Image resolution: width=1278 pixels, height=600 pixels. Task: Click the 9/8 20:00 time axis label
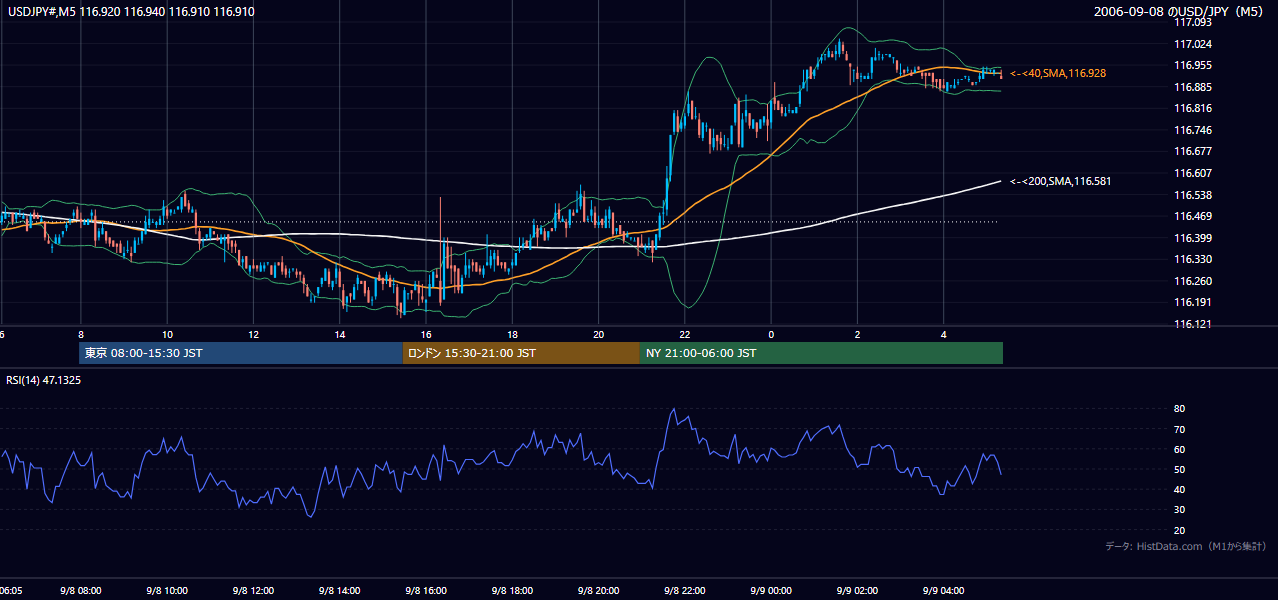pos(599,590)
